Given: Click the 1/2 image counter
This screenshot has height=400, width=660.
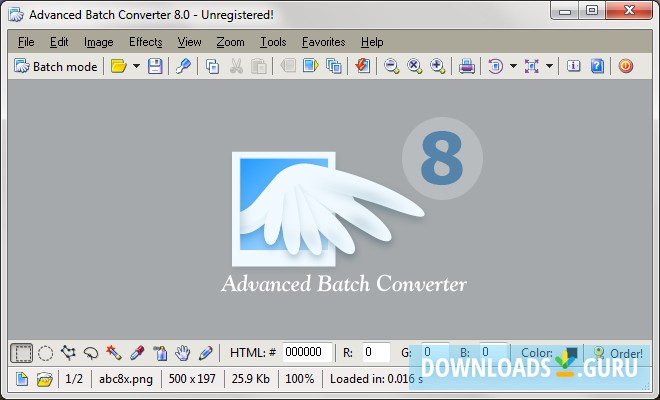Looking at the screenshot, I should pyautogui.click(x=74, y=379).
